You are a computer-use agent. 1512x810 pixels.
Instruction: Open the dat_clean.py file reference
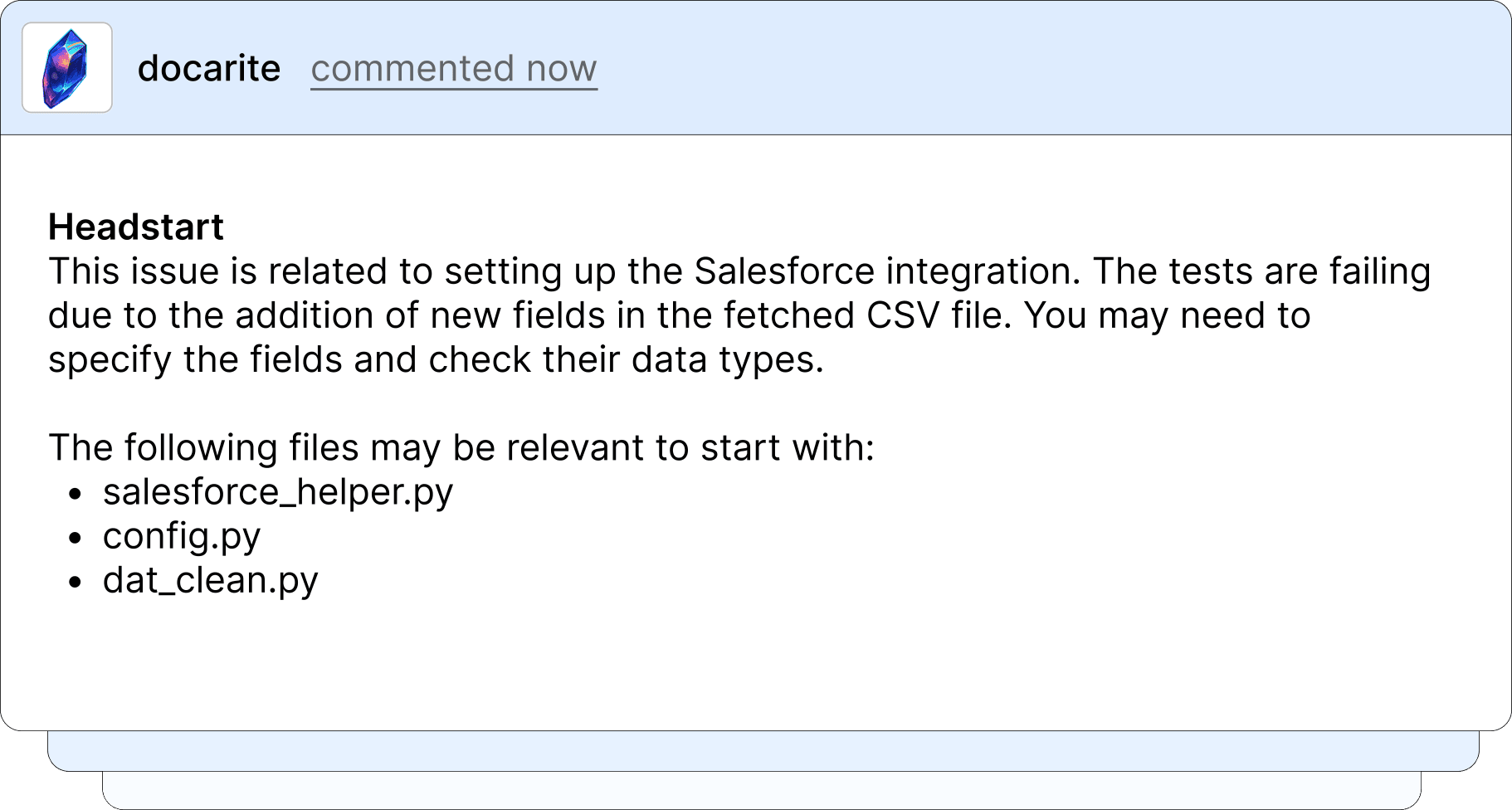pyautogui.click(x=211, y=579)
